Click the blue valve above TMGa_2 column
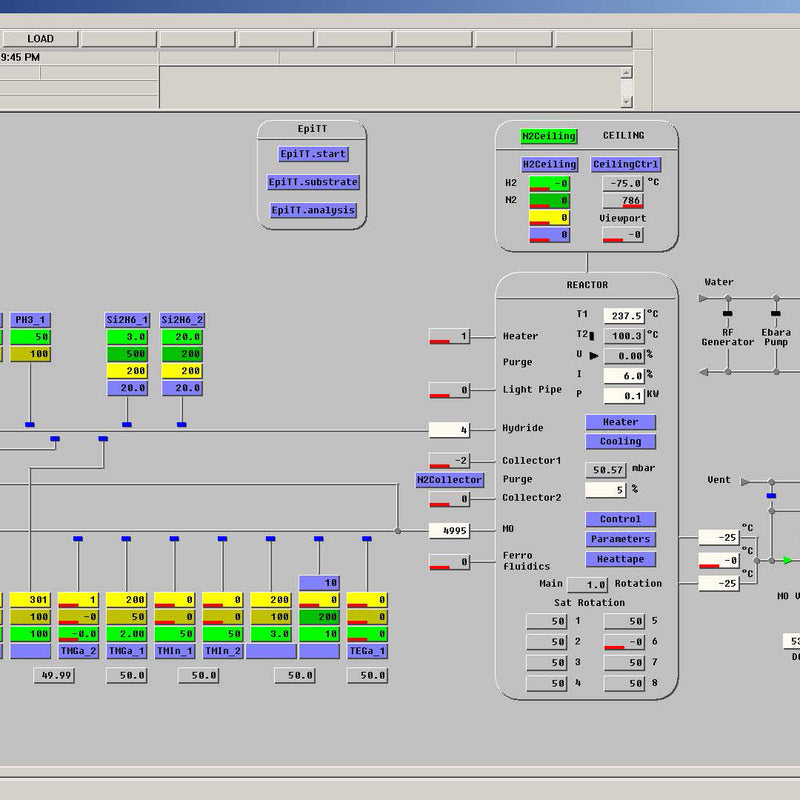 pyautogui.click(x=78, y=539)
